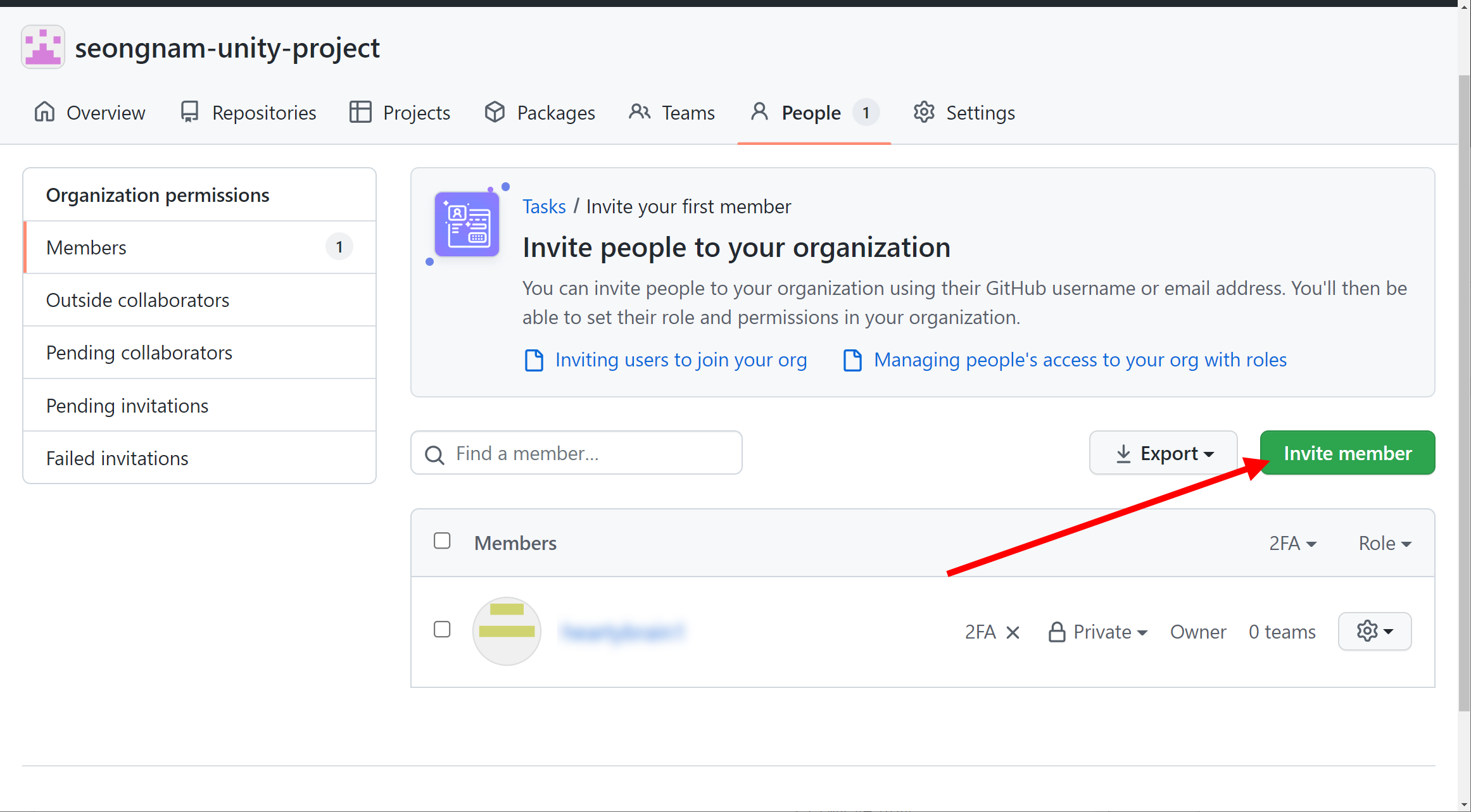The width and height of the screenshot is (1471, 812).
Task: Click the Packages cube icon
Action: pos(495,112)
